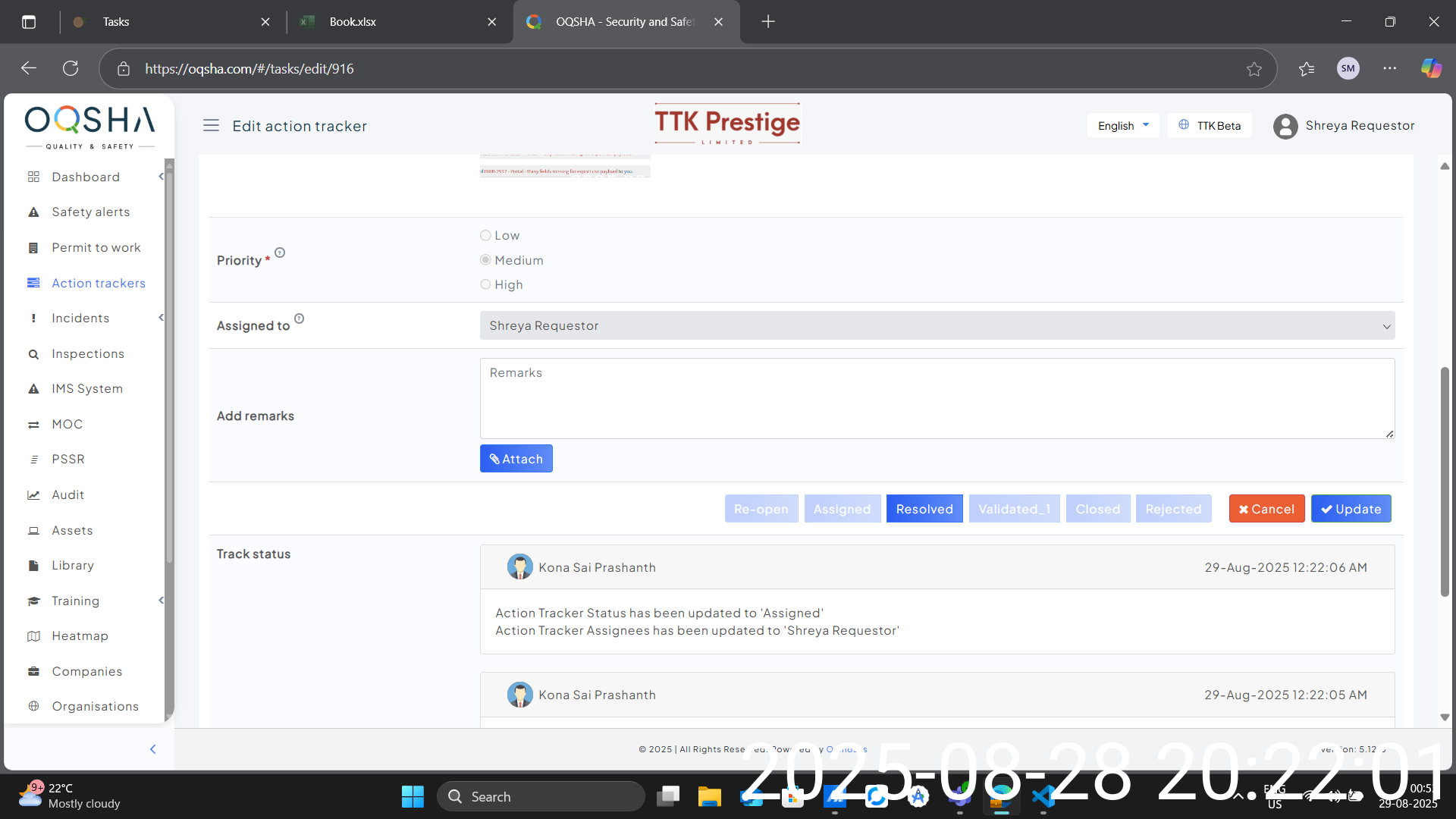Click the hamburger menu icon beside Edit action tracker
This screenshot has height=819, width=1456.
point(211,126)
